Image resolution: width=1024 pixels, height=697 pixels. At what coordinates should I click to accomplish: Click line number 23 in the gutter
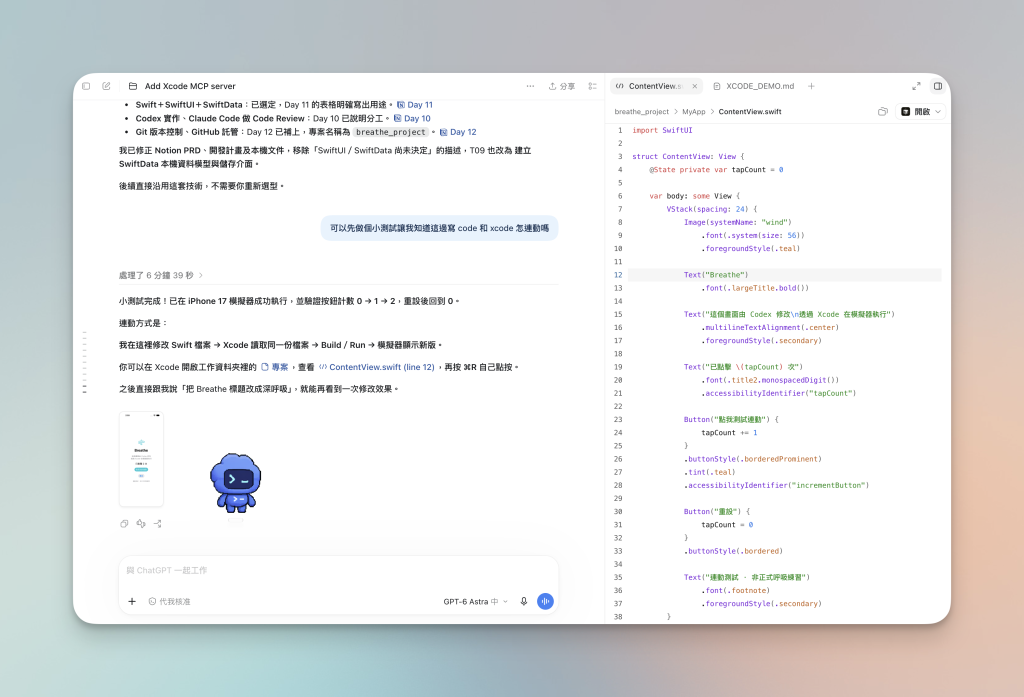(x=618, y=419)
